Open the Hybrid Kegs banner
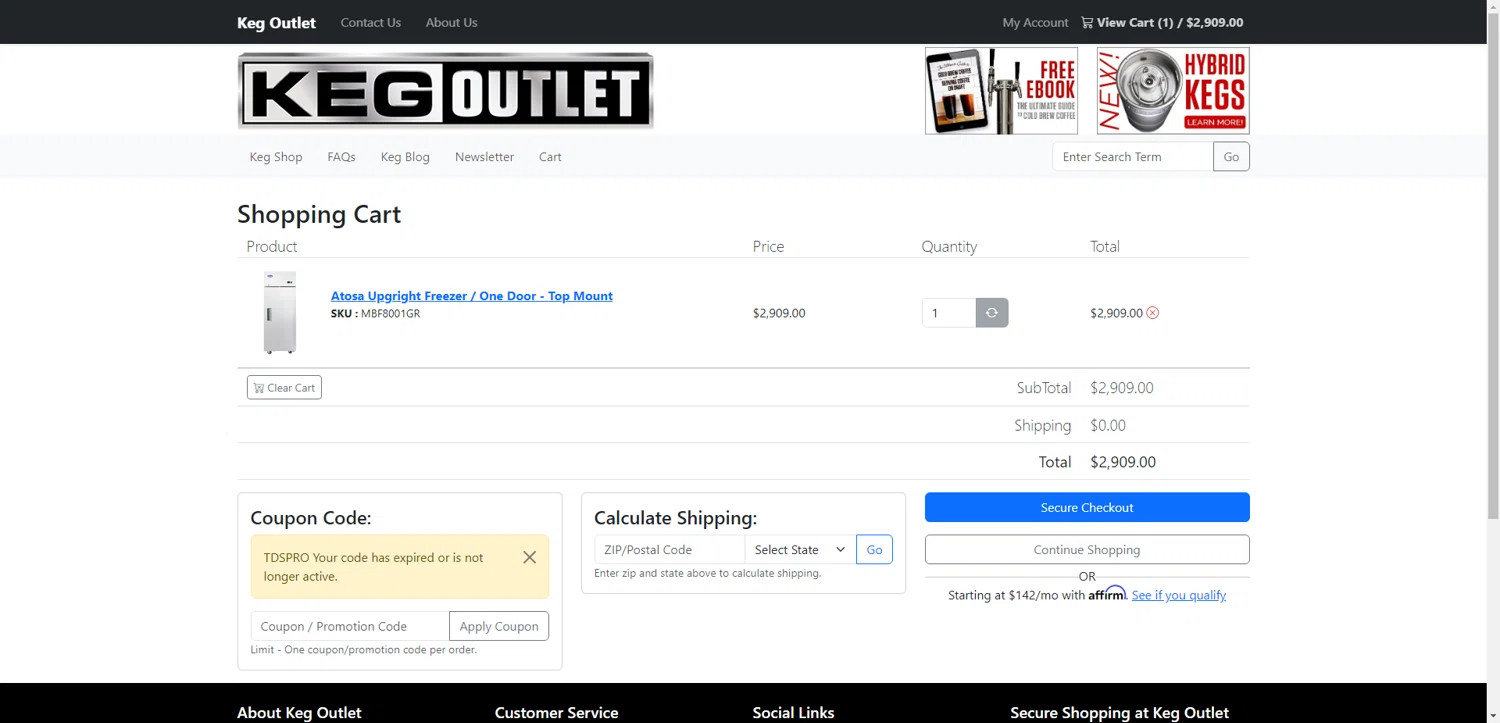1500x723 pixels. click(1173, 90)
